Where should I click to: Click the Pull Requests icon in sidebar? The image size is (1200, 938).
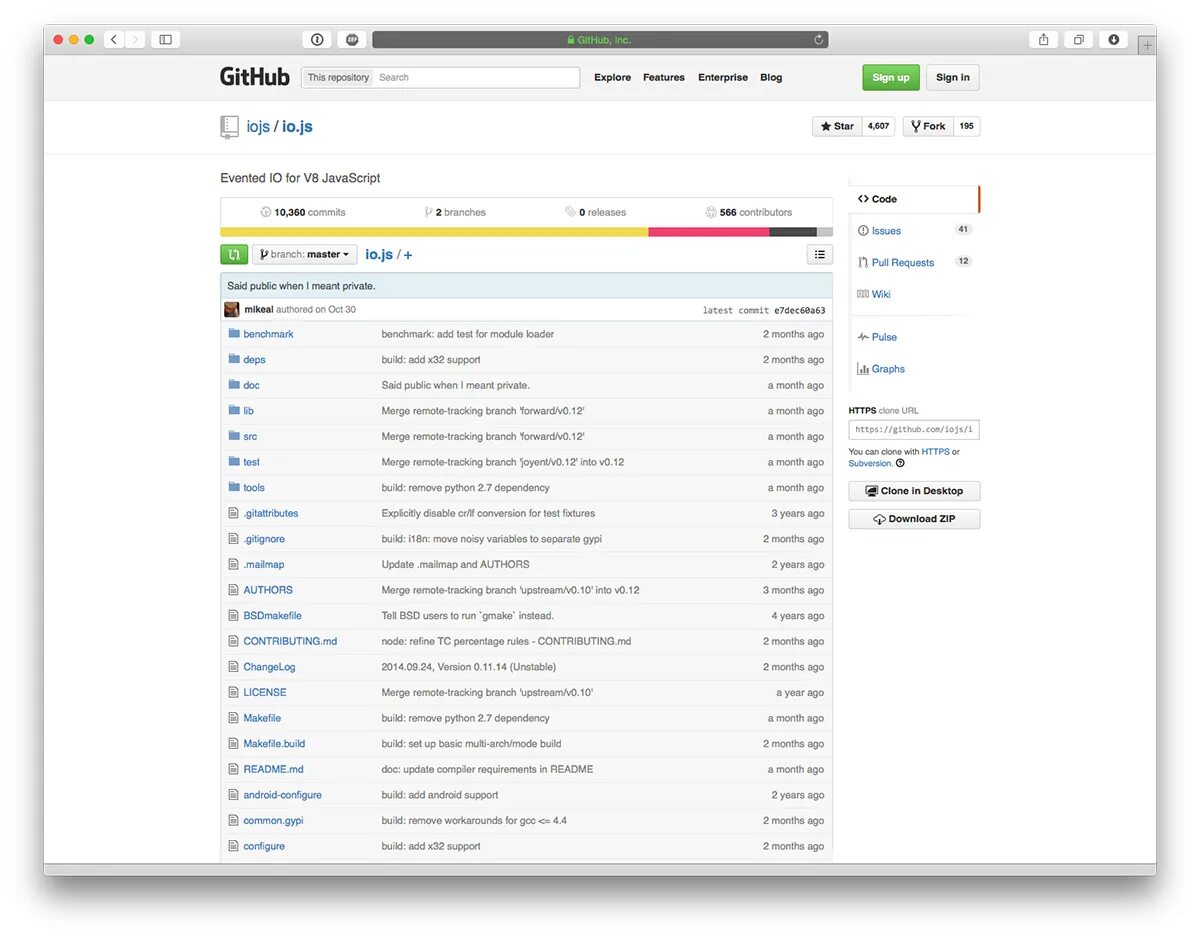pyautogui.click(x=863, y=262)
